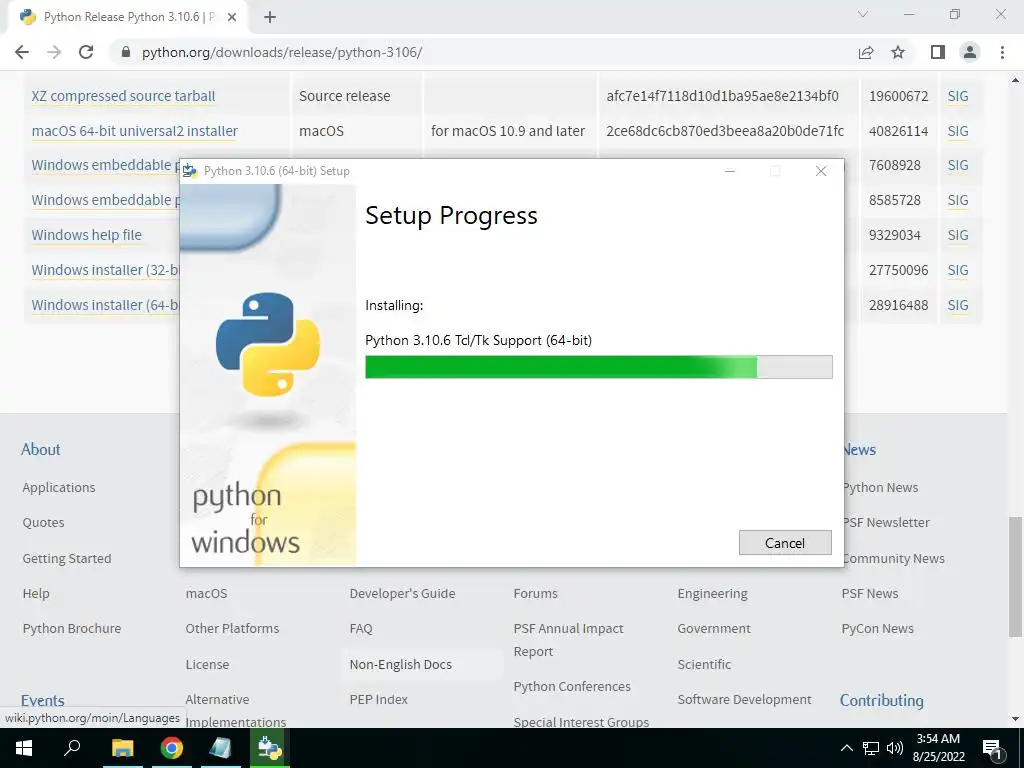Share this page using the share icon
1024x768 pixels.
coord(866,52)
